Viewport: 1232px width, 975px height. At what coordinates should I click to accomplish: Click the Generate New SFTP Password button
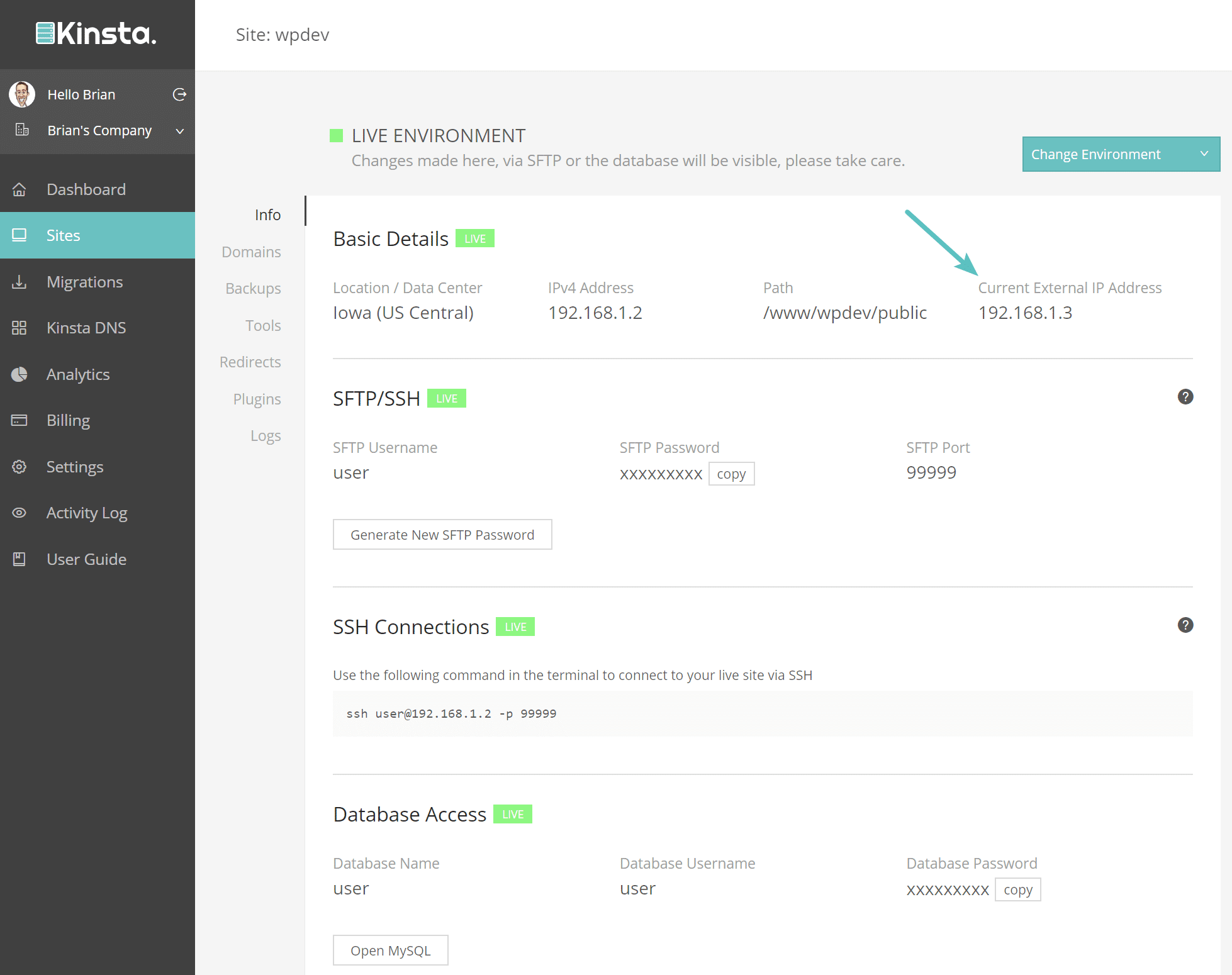443,534
